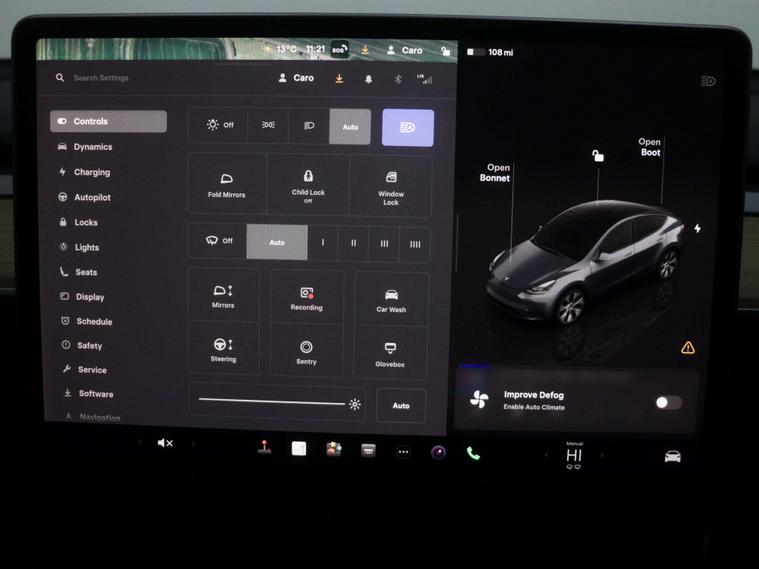Screen dimensions: 759x569
Task: Unmute the volume speaker icon
Action: point(165,443)
